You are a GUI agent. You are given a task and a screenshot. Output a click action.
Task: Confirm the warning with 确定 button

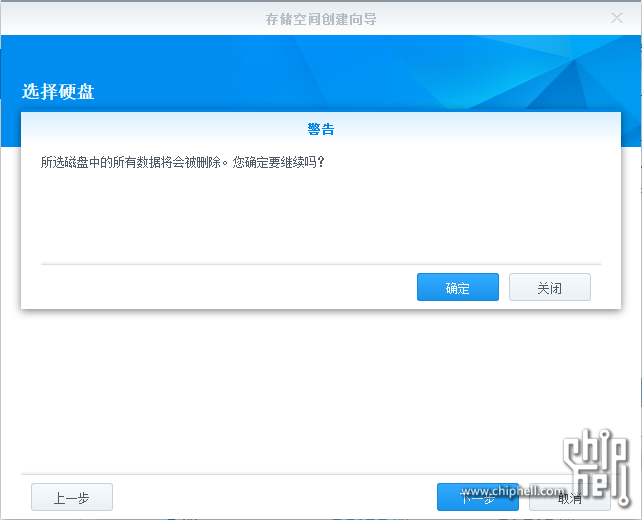pos(458,287)
